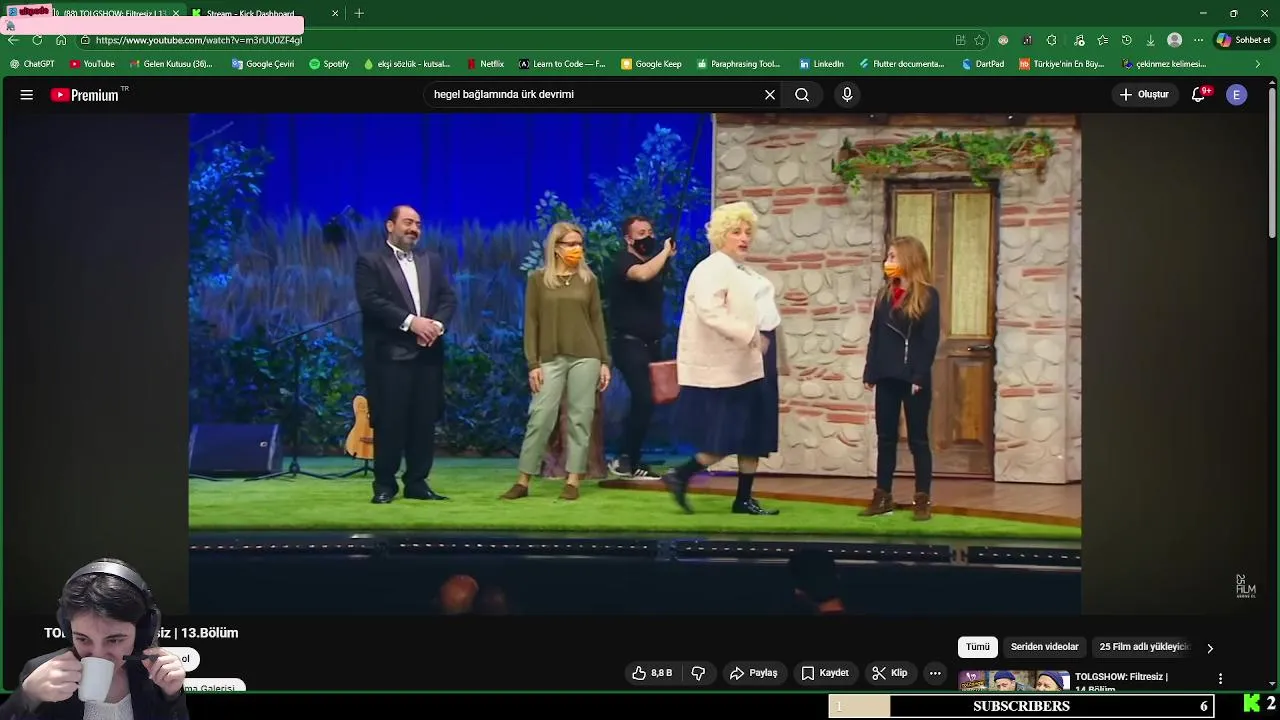Viewport: 1280px width, 720px height.
Task: Open Google Keep bookmark
Action: coord(651,64)
